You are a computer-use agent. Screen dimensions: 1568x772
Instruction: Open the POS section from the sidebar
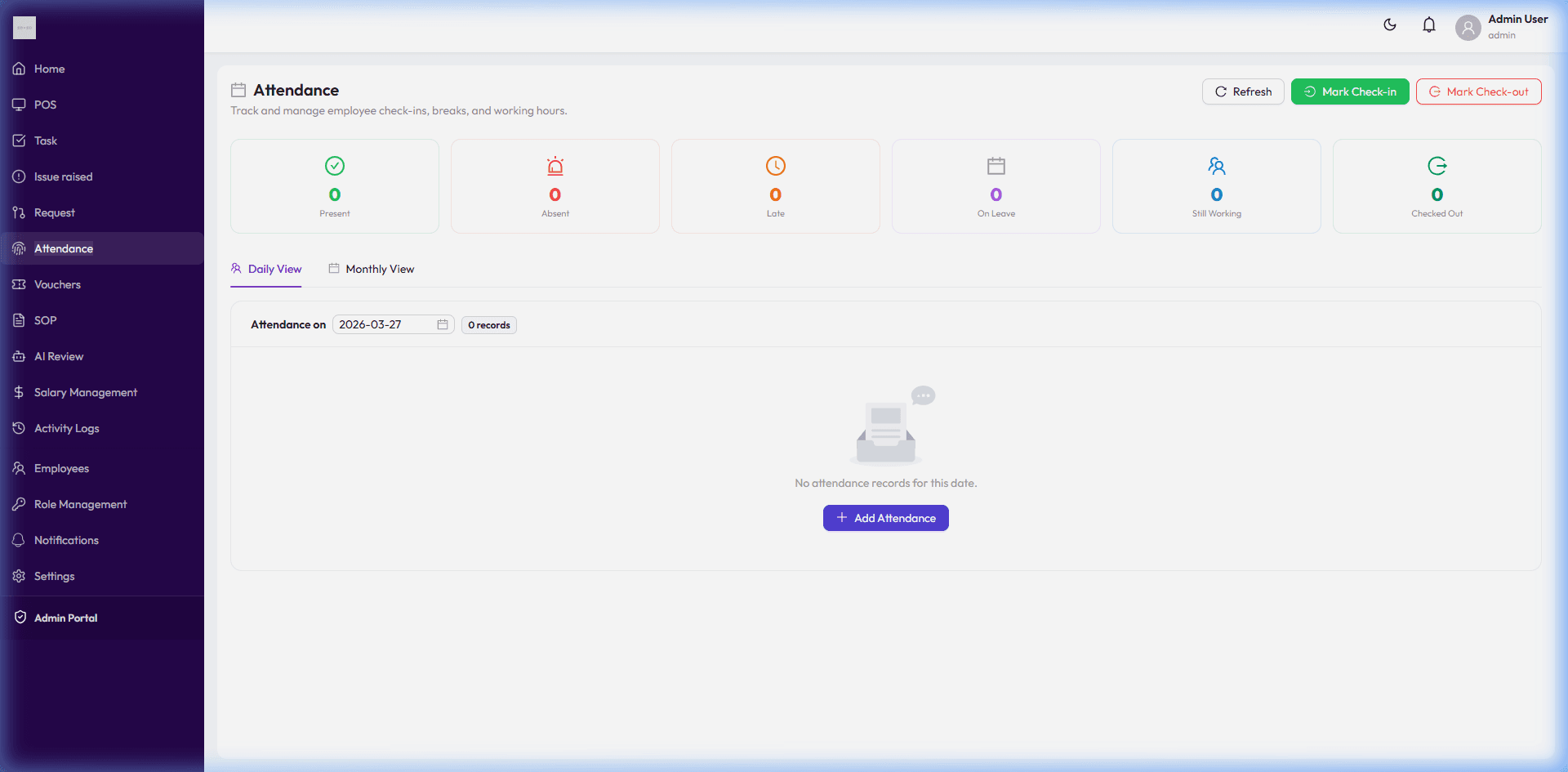click(x=44, y=105)
